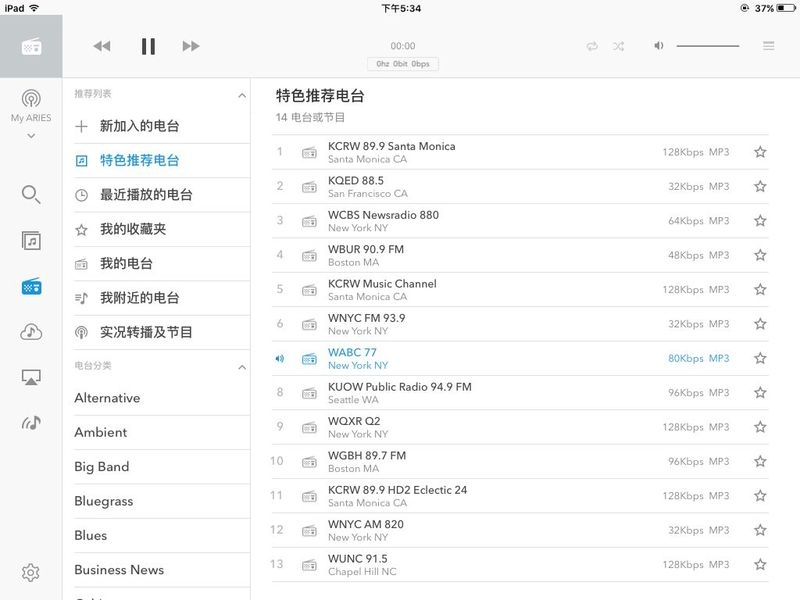Pause playback with the pause button
The width and height of the screenshot is (800, 600).
coord(148,46)
